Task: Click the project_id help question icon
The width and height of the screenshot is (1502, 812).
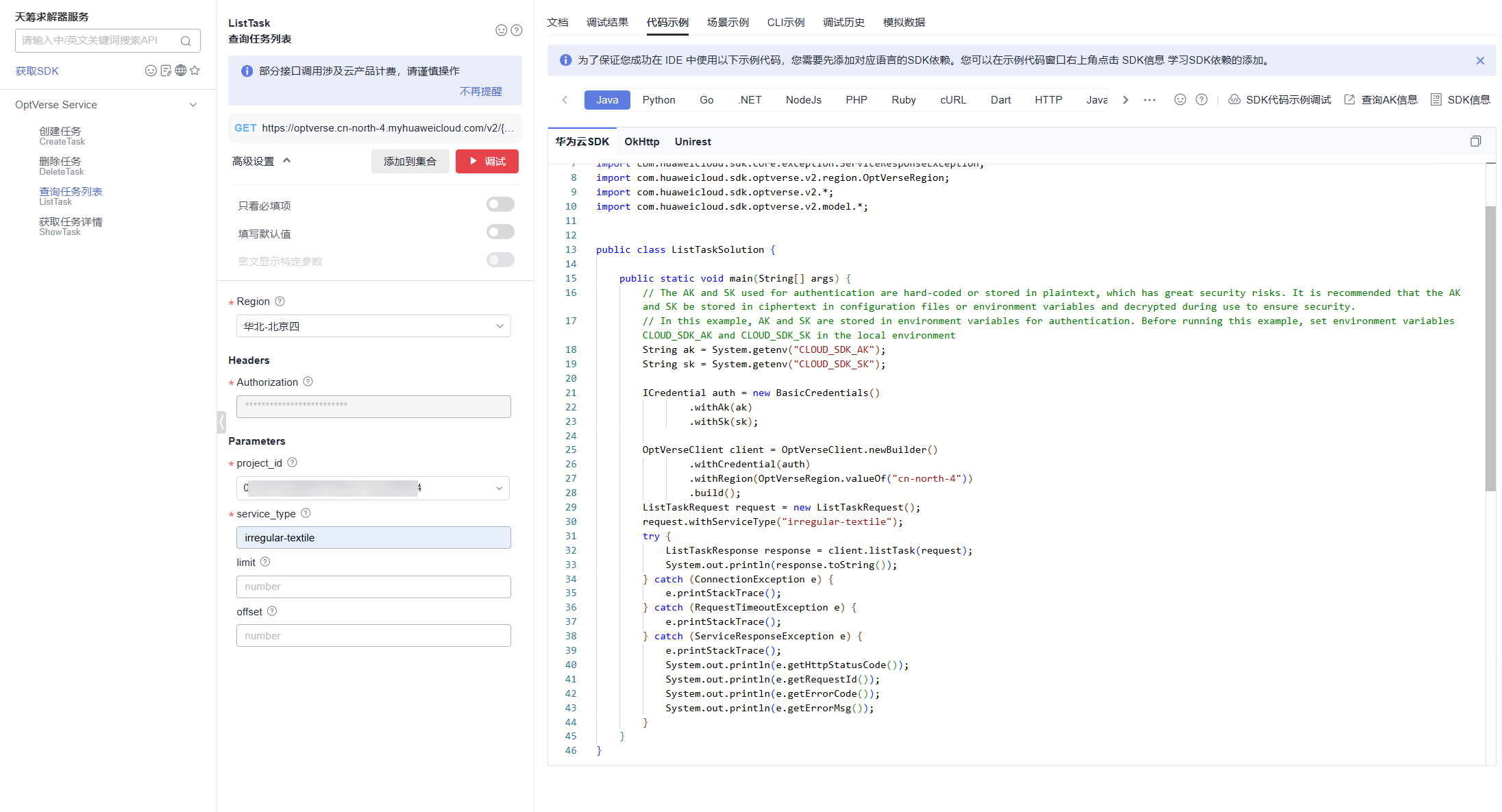Action: (x=292, y=463)
